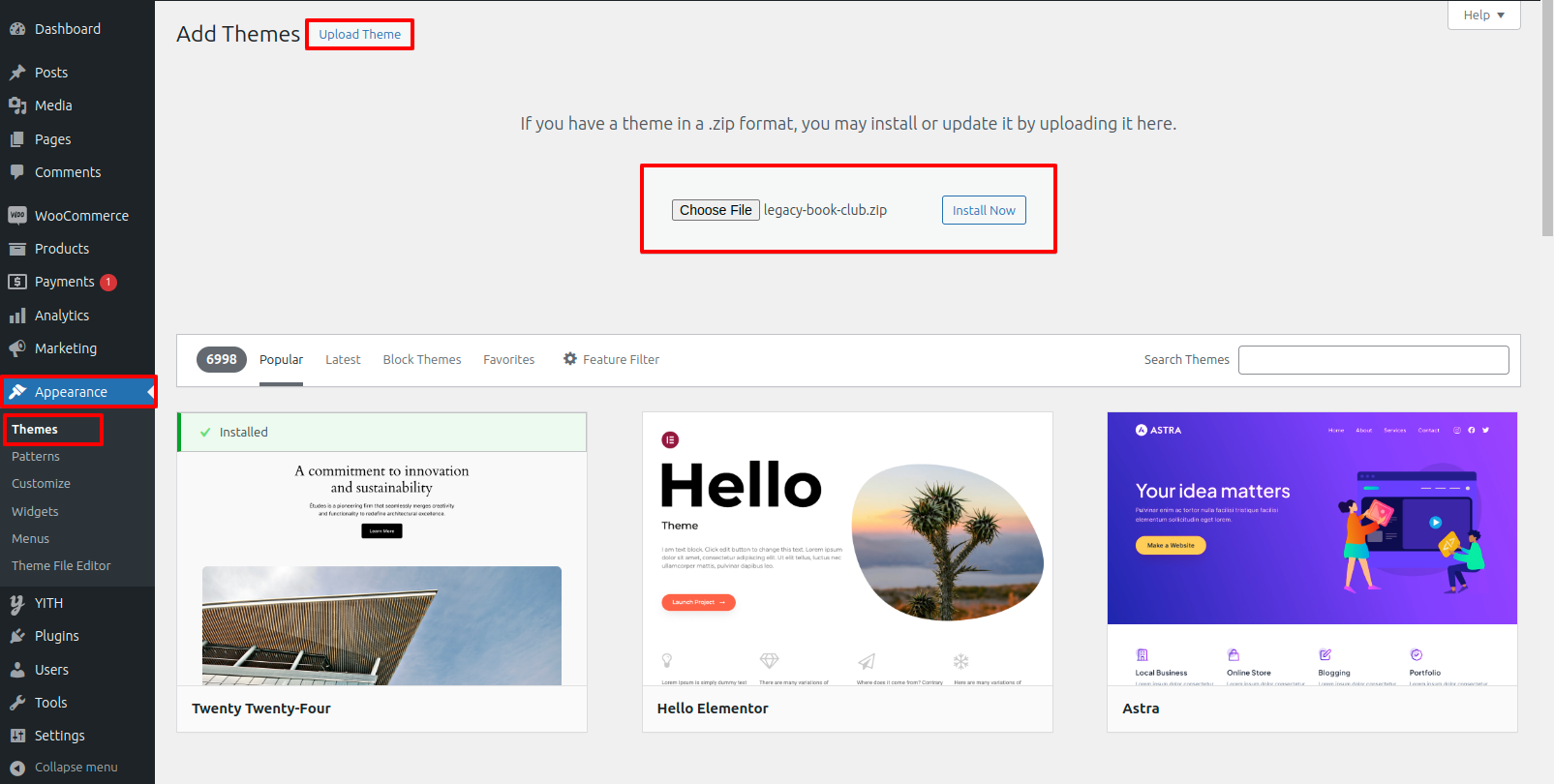Click the 6998 theme count badge
Screen dimensions: 1554x784
pos(222,360)
